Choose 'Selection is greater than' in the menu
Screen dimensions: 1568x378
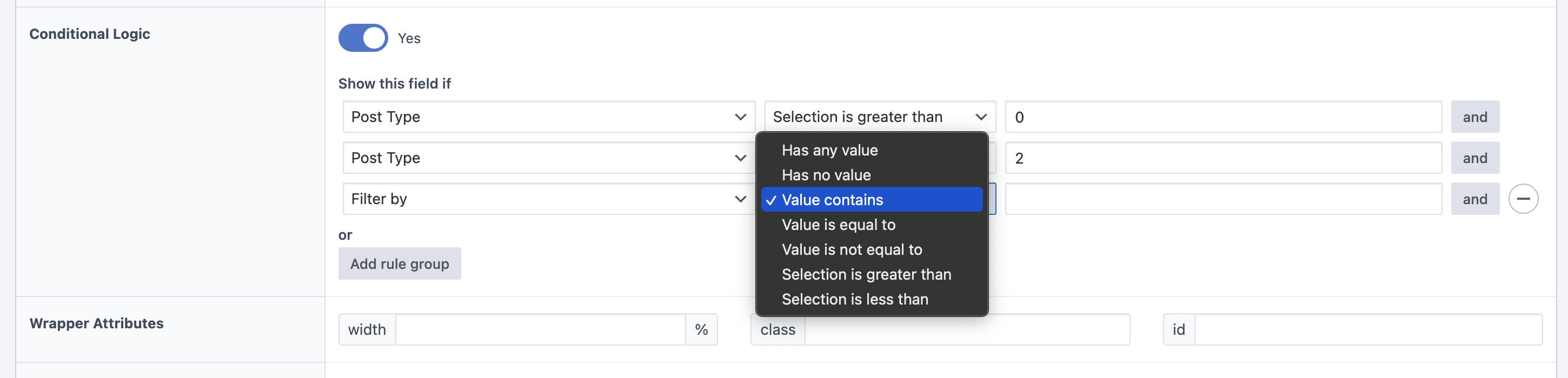[866, 274]
